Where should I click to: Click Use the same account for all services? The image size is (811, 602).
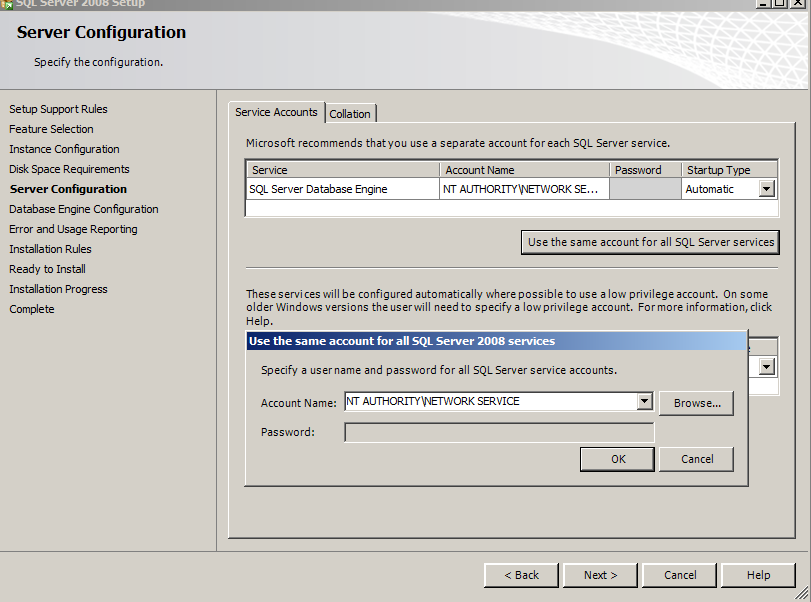[x=650, y=242]
